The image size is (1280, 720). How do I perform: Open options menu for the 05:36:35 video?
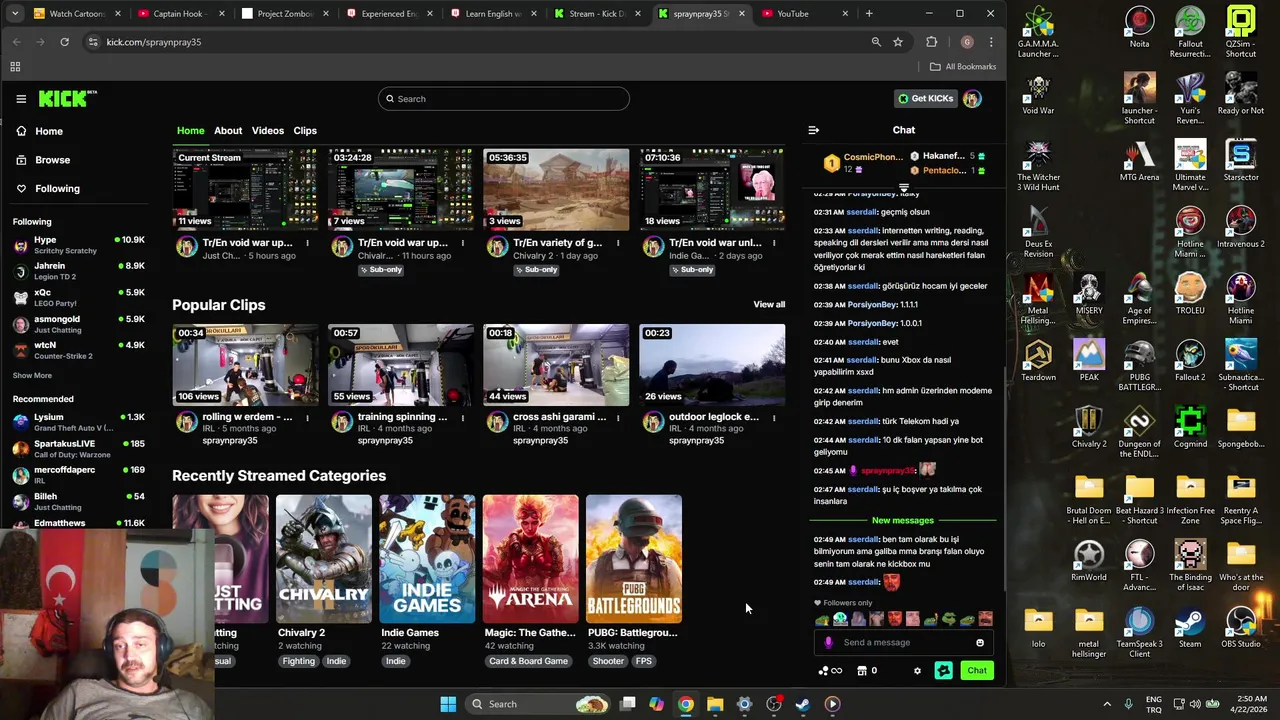click(618, 243)
